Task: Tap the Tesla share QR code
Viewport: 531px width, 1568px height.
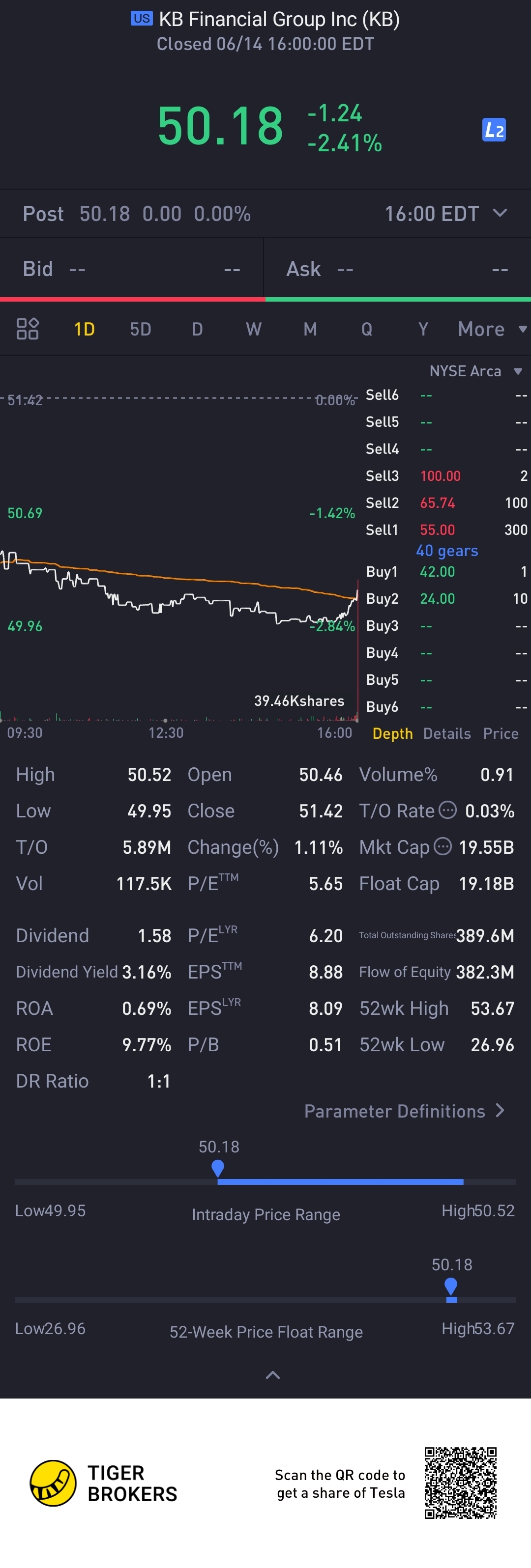Action: coord(461,1483)
